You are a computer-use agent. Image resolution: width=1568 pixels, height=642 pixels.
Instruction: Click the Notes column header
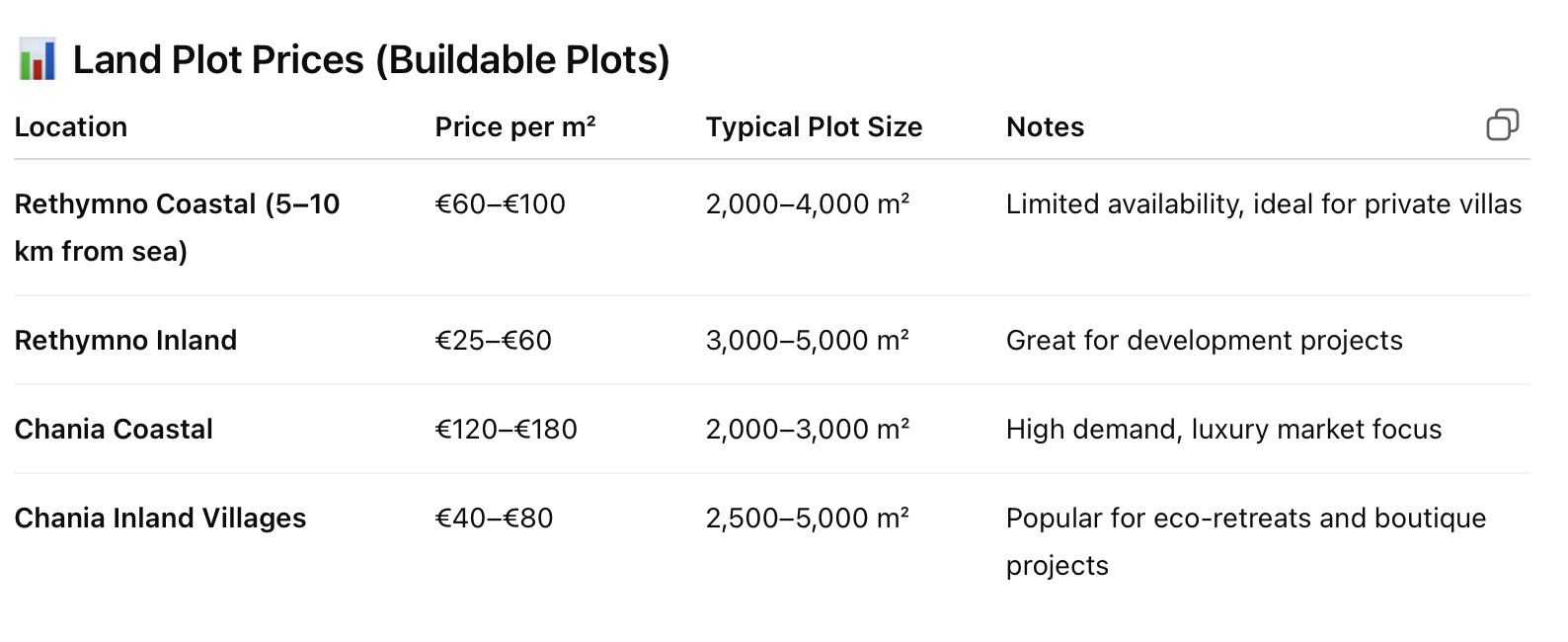1045,127
